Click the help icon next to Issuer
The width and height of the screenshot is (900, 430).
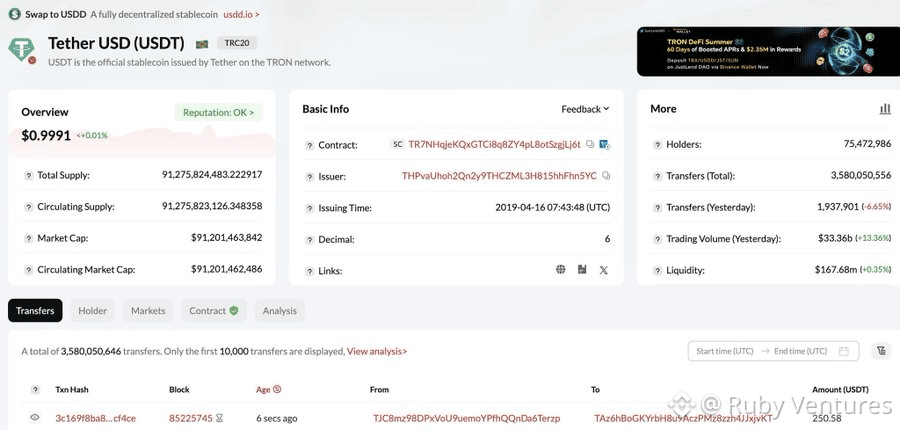[309, 177]
